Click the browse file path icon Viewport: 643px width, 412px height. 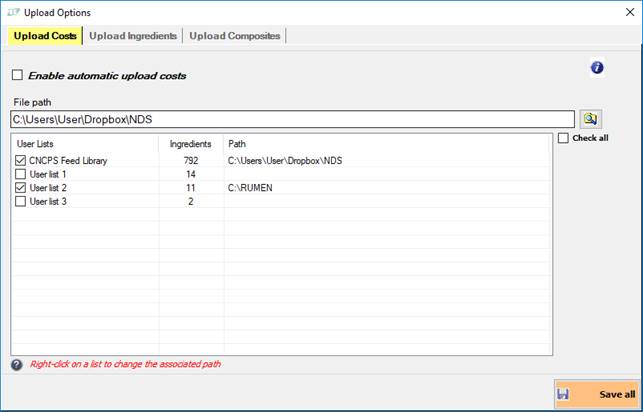[x=590, y=119]
